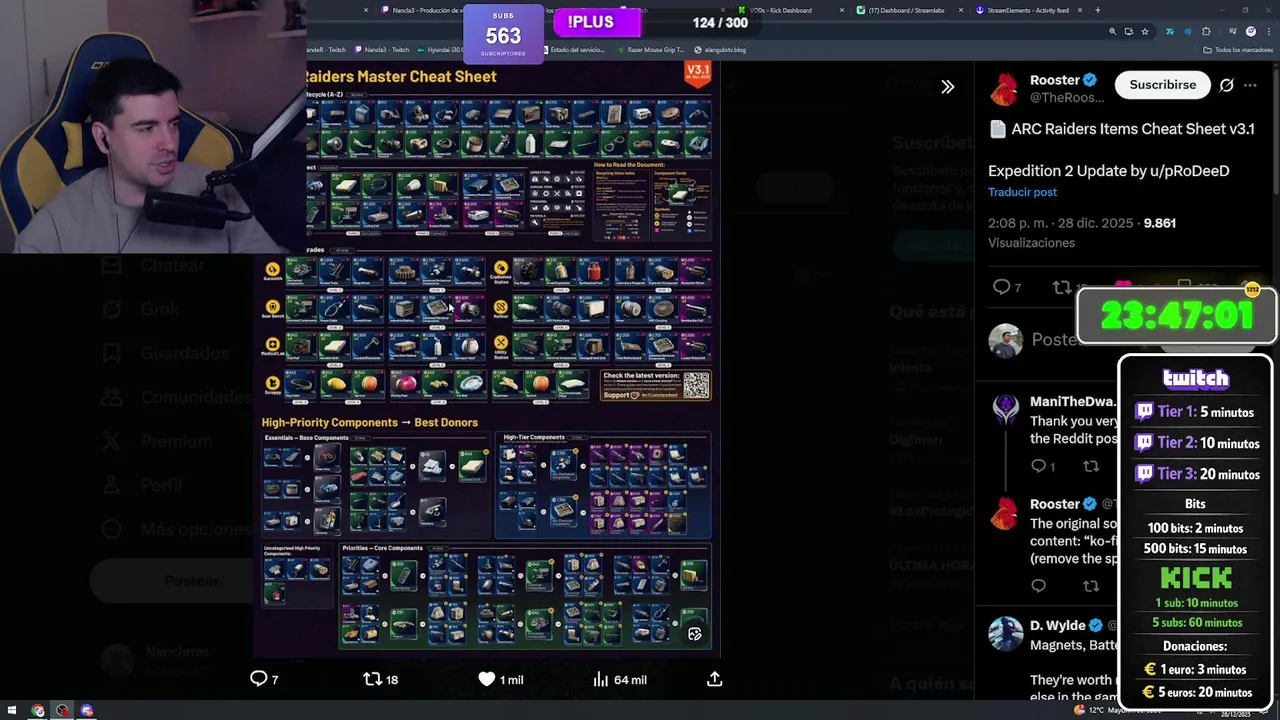The width and height of the screenshot is (1280, 720).
Task: Open the browser extensions puzzle icon
Action: pyautogui.click(x=1206, y=32)
